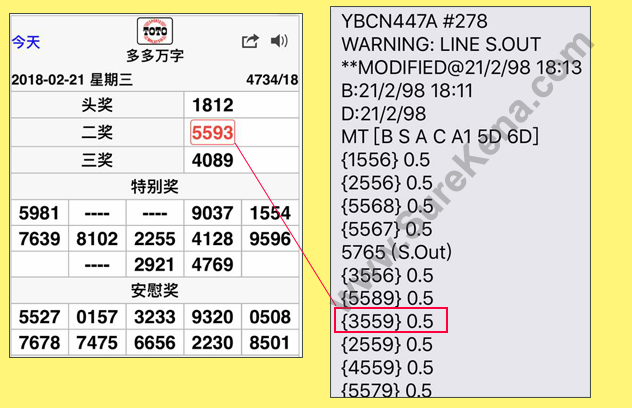632x408 pixels.
Task: Select consolation prize number 5527
Action: coord(39,317)
